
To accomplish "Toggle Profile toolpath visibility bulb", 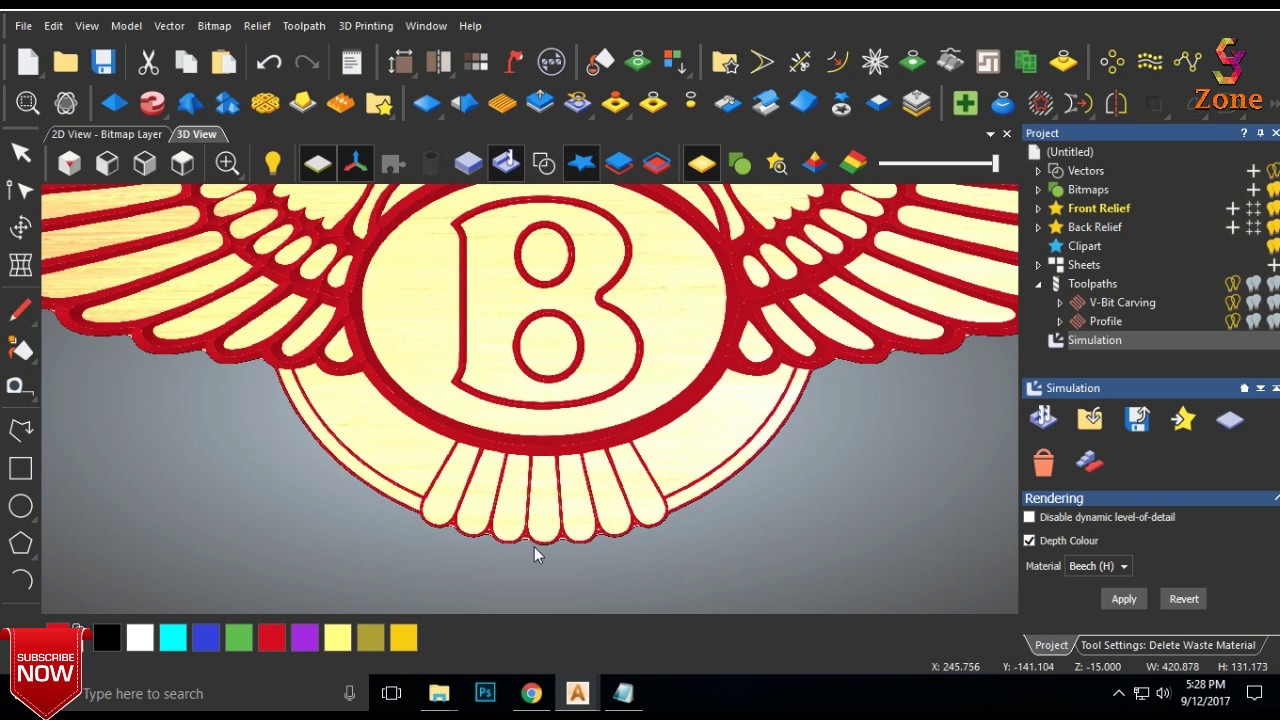I will pos(1233,321).
